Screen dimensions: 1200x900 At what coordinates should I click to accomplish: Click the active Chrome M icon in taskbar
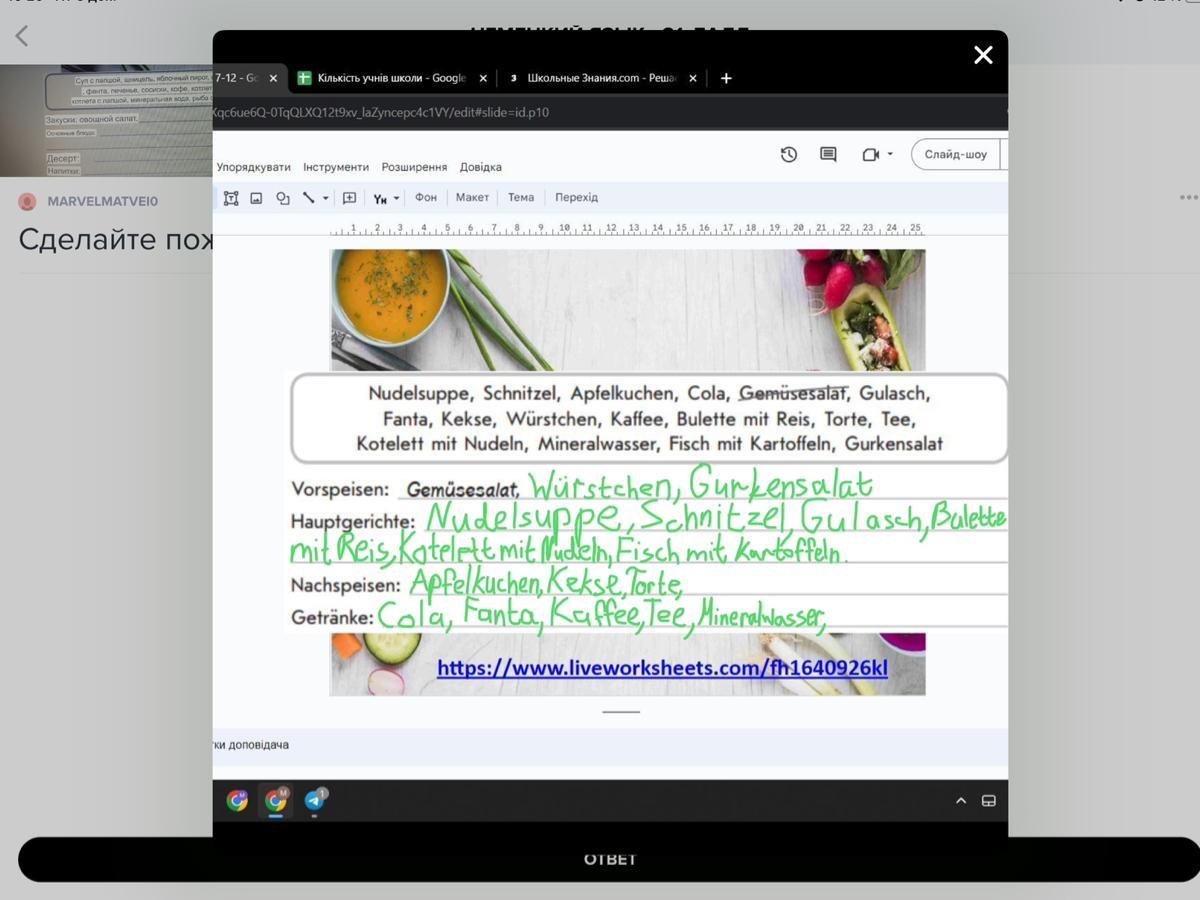[x=276, y=800]
